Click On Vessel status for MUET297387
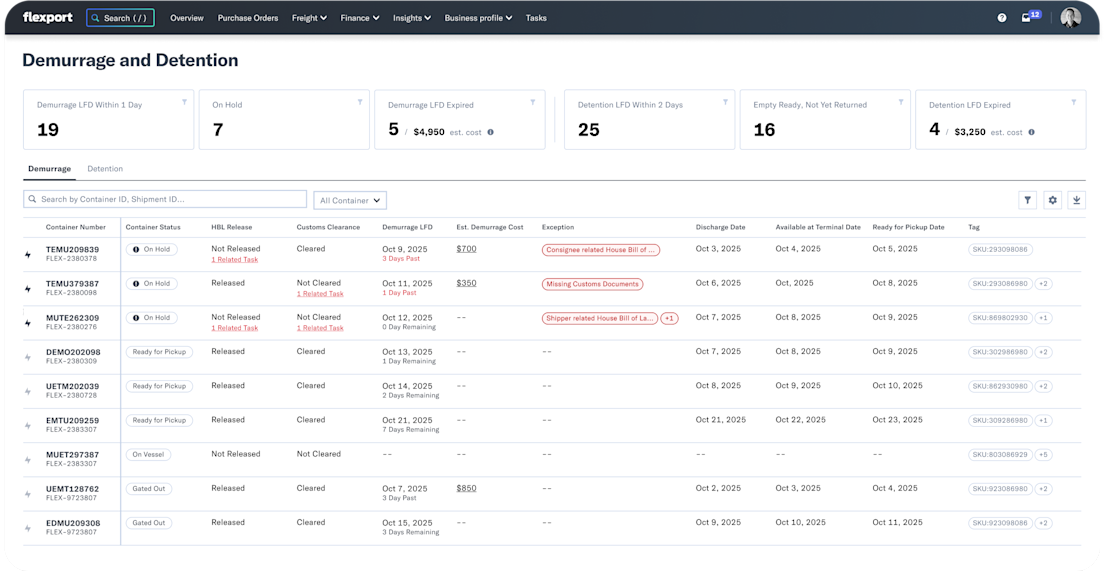Viewport: 1104px width, 571px height. (x=148, y=455)
